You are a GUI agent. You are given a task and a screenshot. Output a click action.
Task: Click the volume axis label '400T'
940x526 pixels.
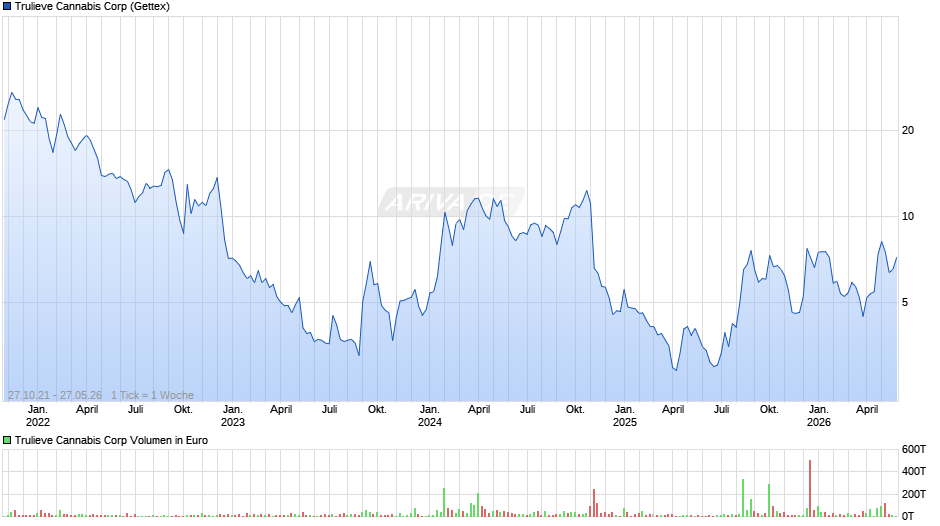(x=914, y=471)
